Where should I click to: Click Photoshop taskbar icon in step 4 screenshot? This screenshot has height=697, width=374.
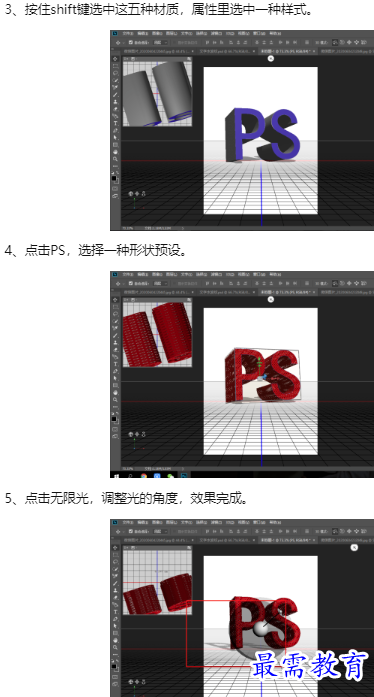tap(185, 476)
